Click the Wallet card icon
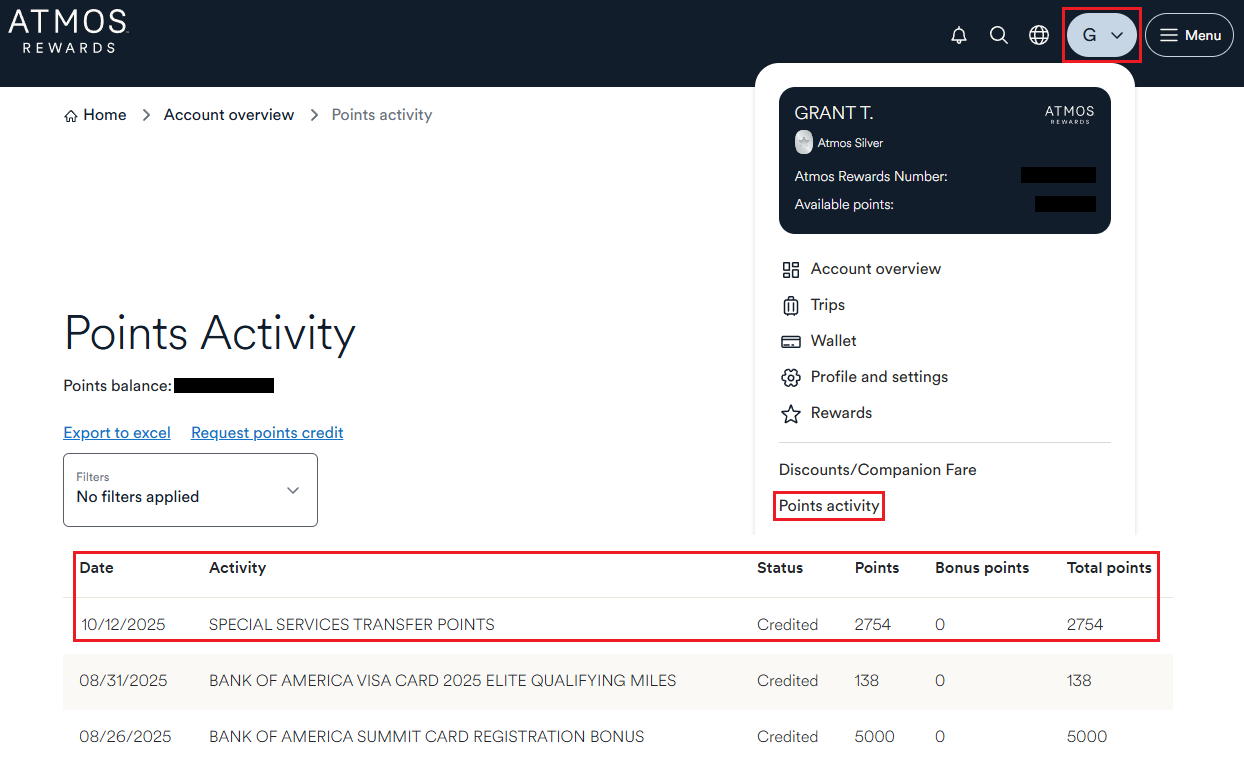 pyautogui.click(x=791, y=341)
